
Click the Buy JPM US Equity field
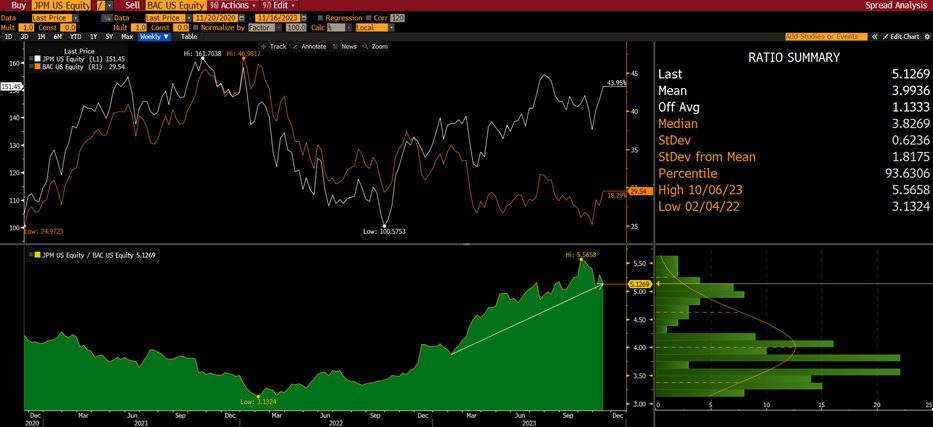pos(62,5)
